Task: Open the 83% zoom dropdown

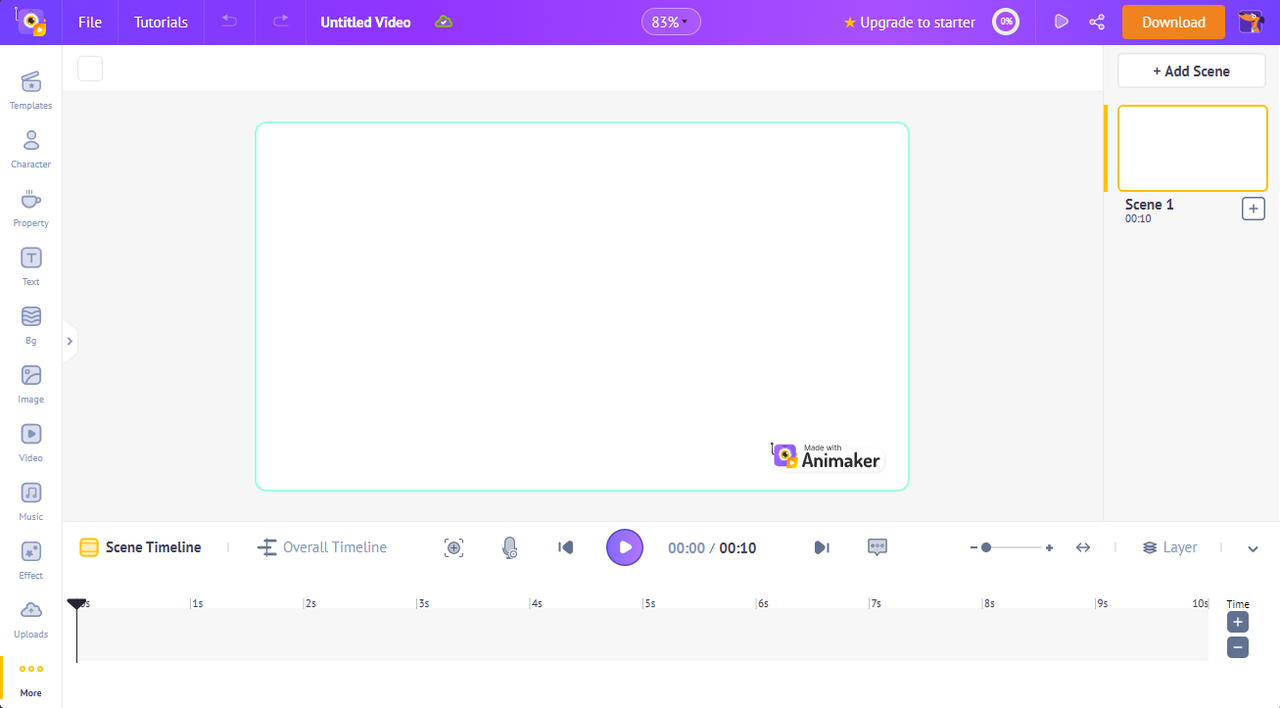Action: (x=671, y=22)
